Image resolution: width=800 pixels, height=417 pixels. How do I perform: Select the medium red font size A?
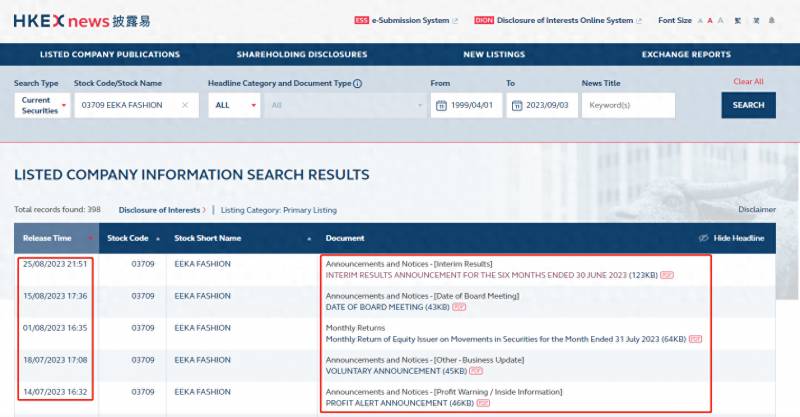(x=710, y=21)
